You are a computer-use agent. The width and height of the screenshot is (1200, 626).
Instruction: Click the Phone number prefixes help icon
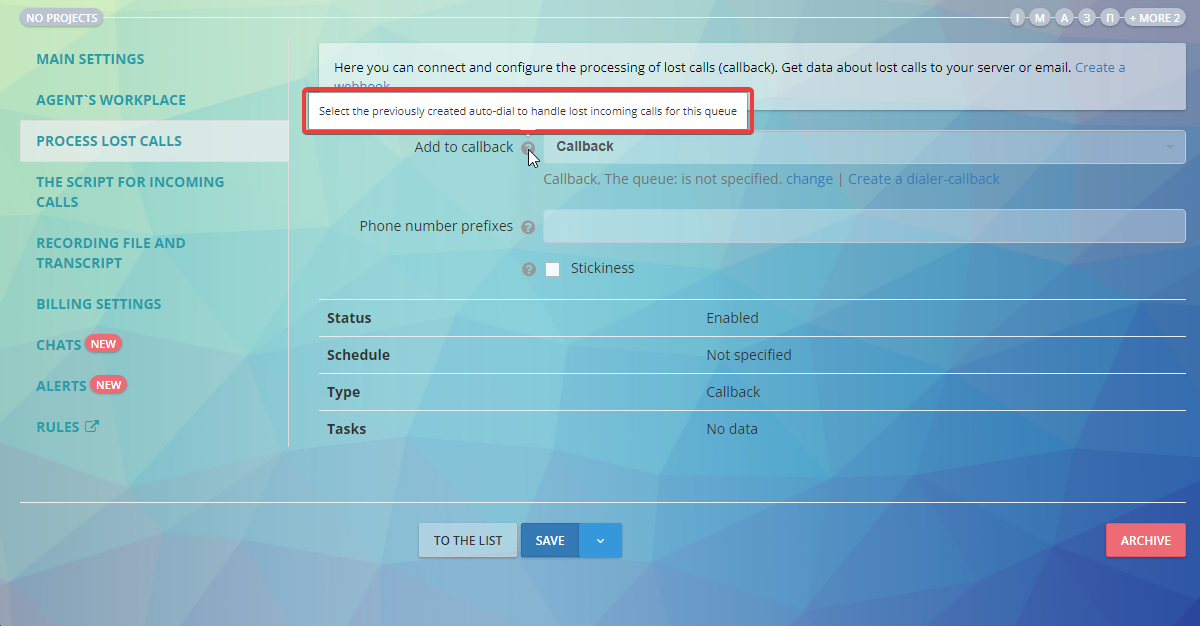pos(528,226)
